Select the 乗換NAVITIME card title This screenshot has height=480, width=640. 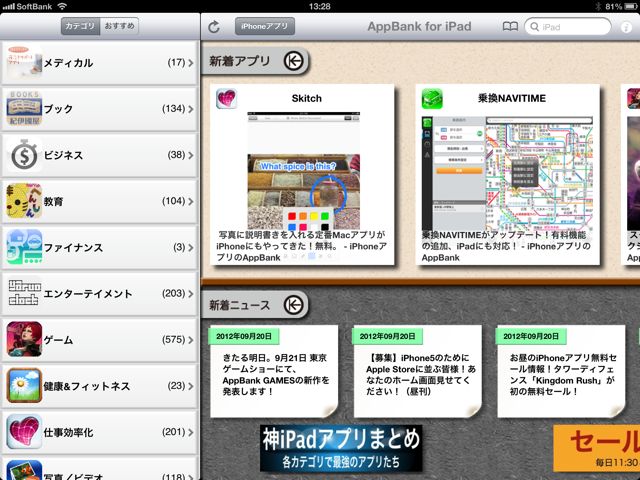512,98
